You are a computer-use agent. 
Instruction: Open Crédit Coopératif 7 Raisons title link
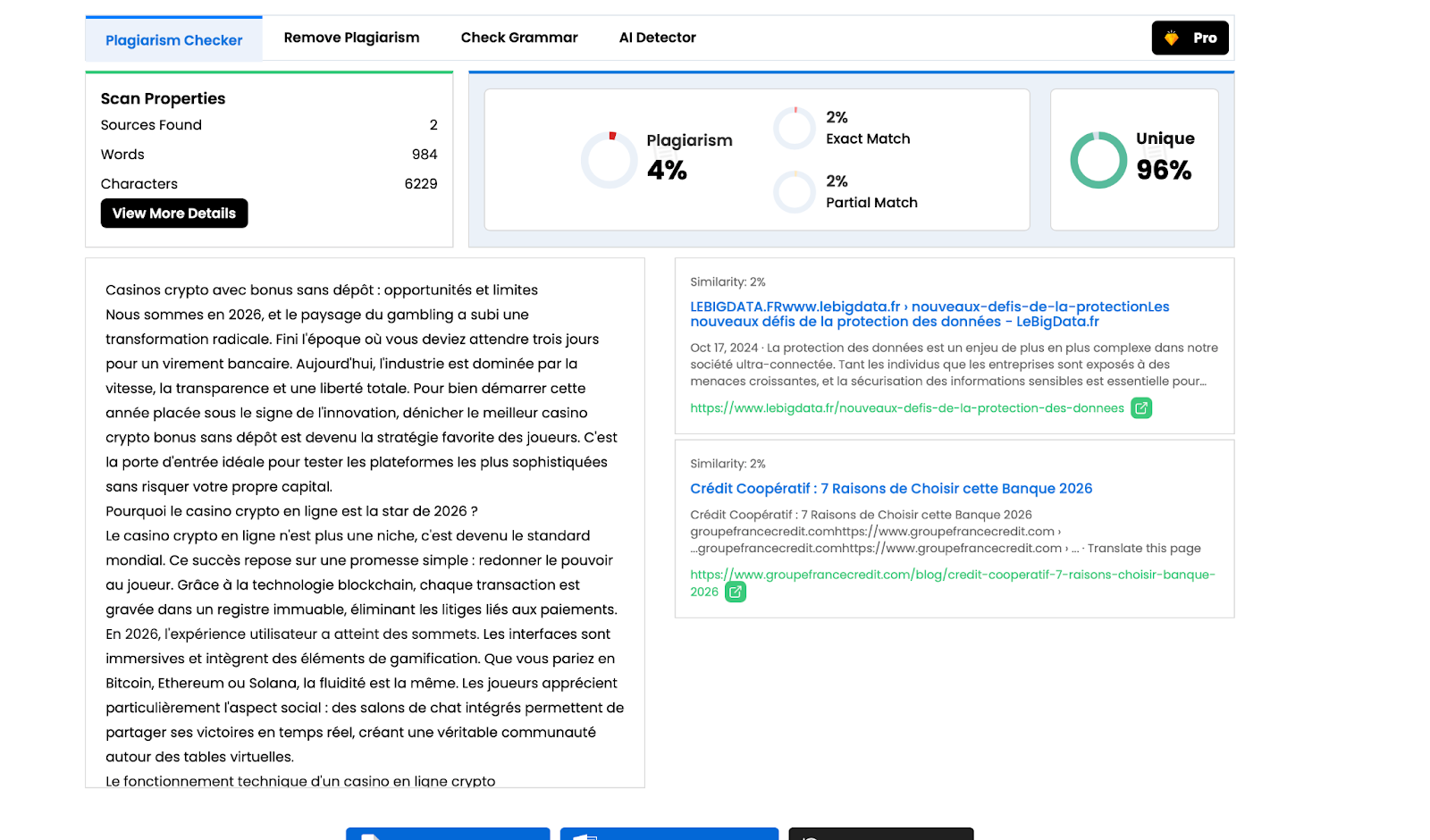pos(891,489)
